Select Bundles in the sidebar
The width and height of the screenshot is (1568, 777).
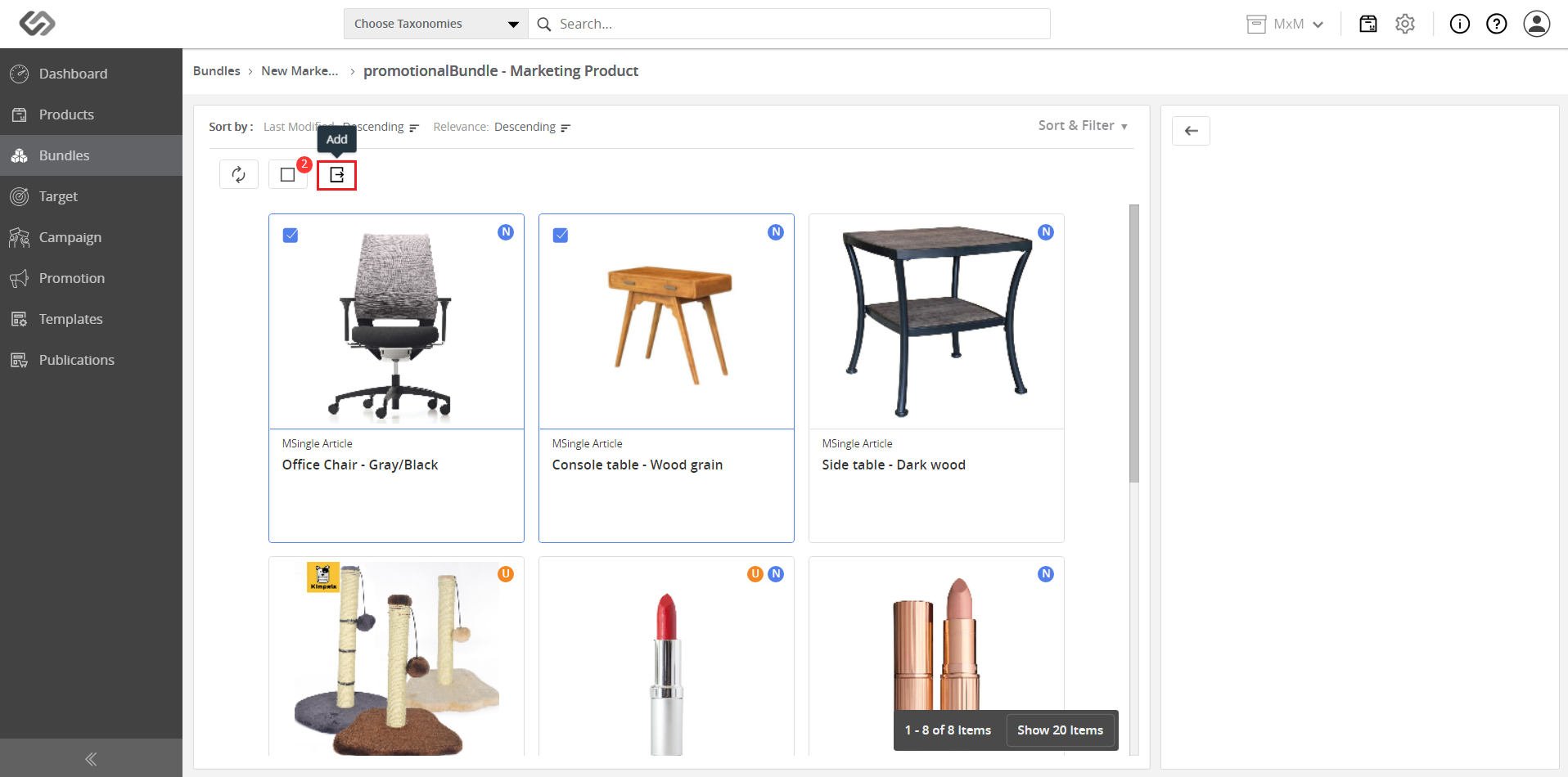[x=91, y=155]
